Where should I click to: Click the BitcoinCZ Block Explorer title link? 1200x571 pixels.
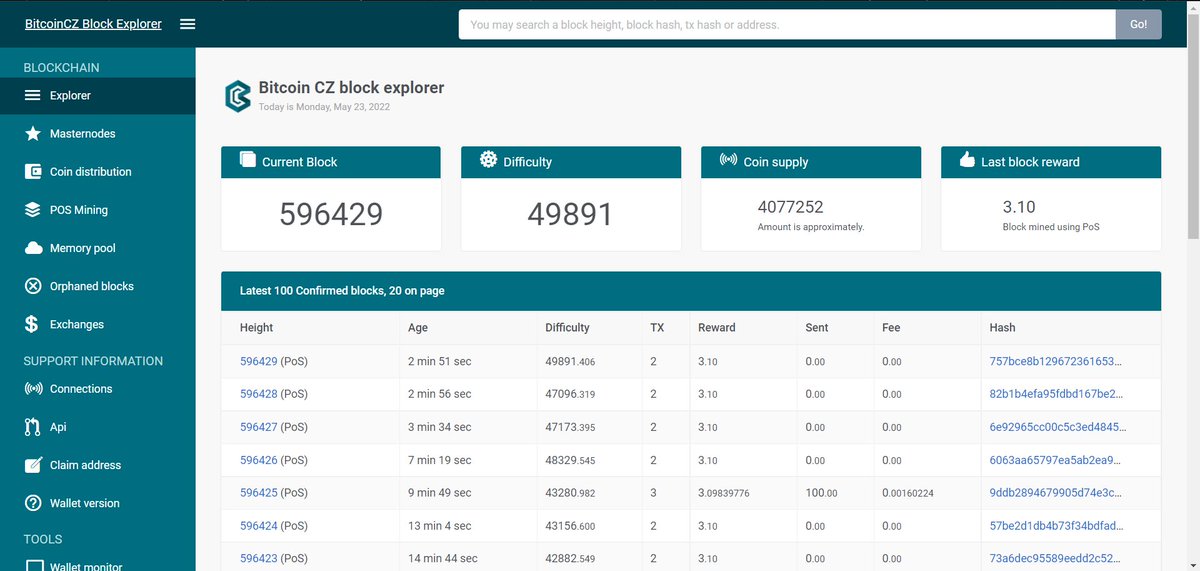pyautogui.click(x=93, y=24)
